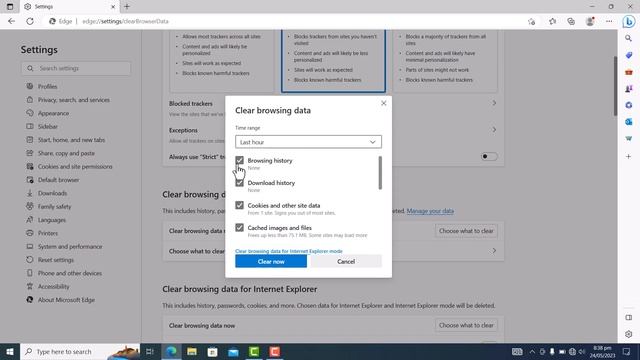This screenshot has height=360, width=640.
Task: Click sidebar settings gear at bottom
Action: (x=629, y=334)
